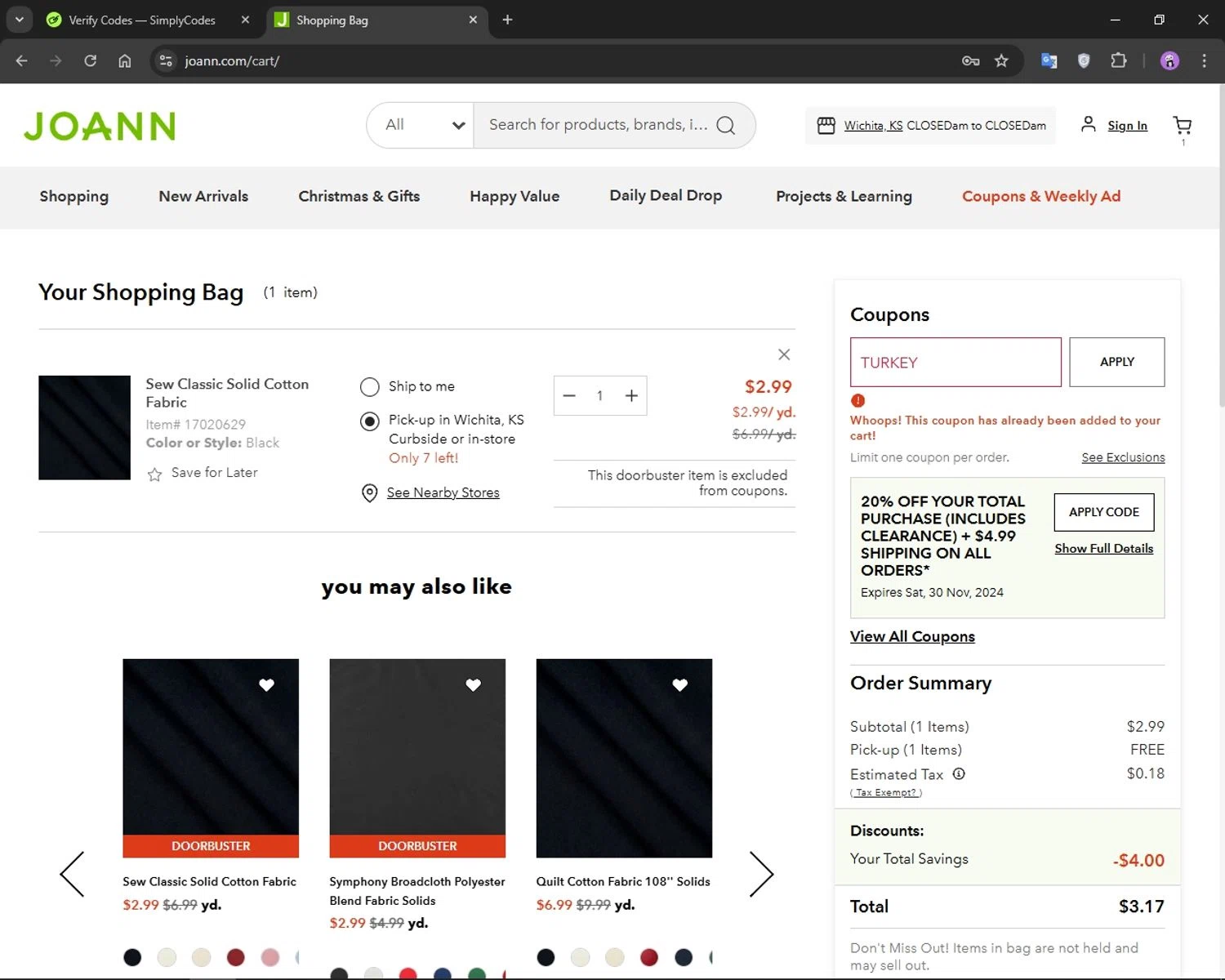
Task: Click the Estimated Tax info icon
Action: click(959, 773)
